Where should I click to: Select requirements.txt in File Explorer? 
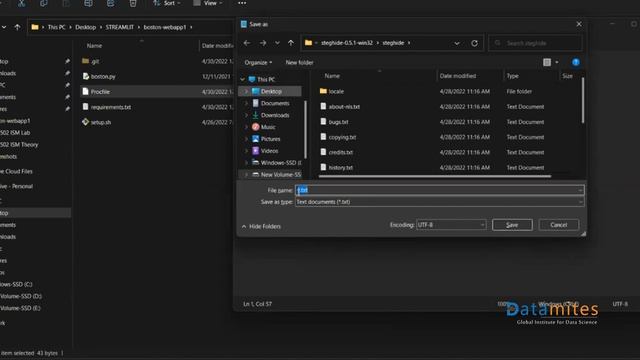tap(111, 107)
